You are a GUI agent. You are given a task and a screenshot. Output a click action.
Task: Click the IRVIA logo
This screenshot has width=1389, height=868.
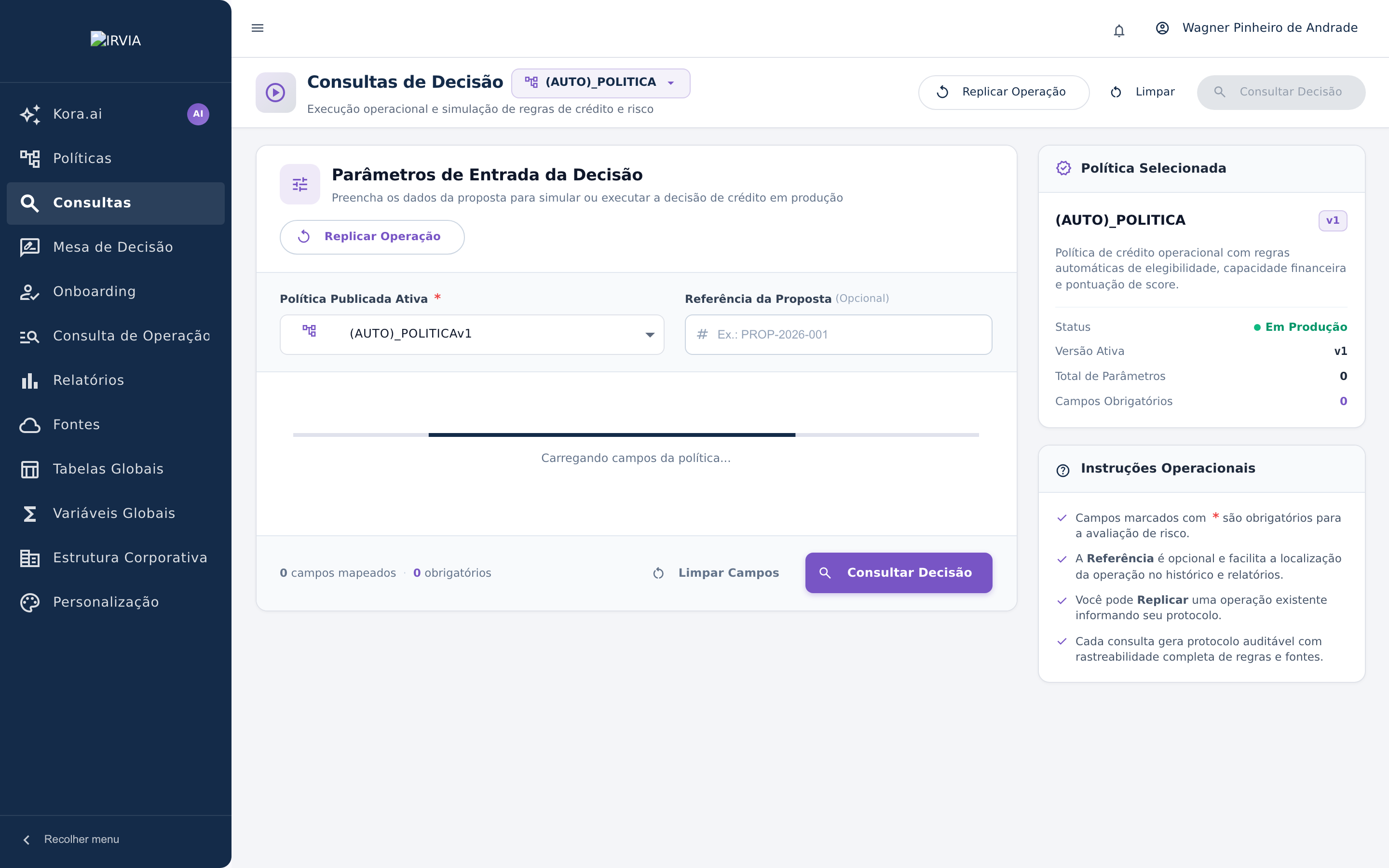pos(115,40)
